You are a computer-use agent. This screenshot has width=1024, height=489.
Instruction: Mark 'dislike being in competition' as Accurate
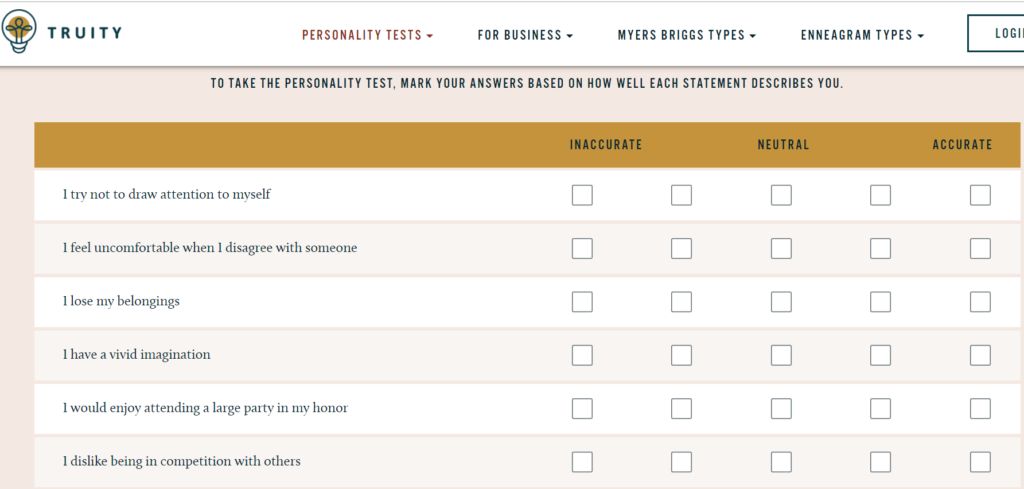(x=980, y=462)
